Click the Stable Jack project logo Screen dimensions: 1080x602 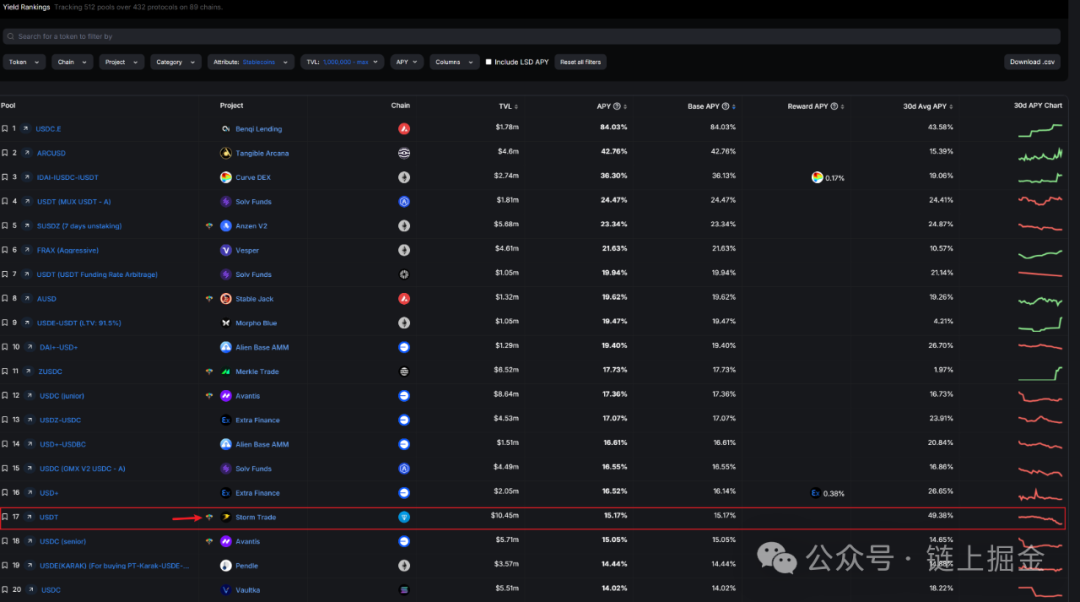click(225, 298)
